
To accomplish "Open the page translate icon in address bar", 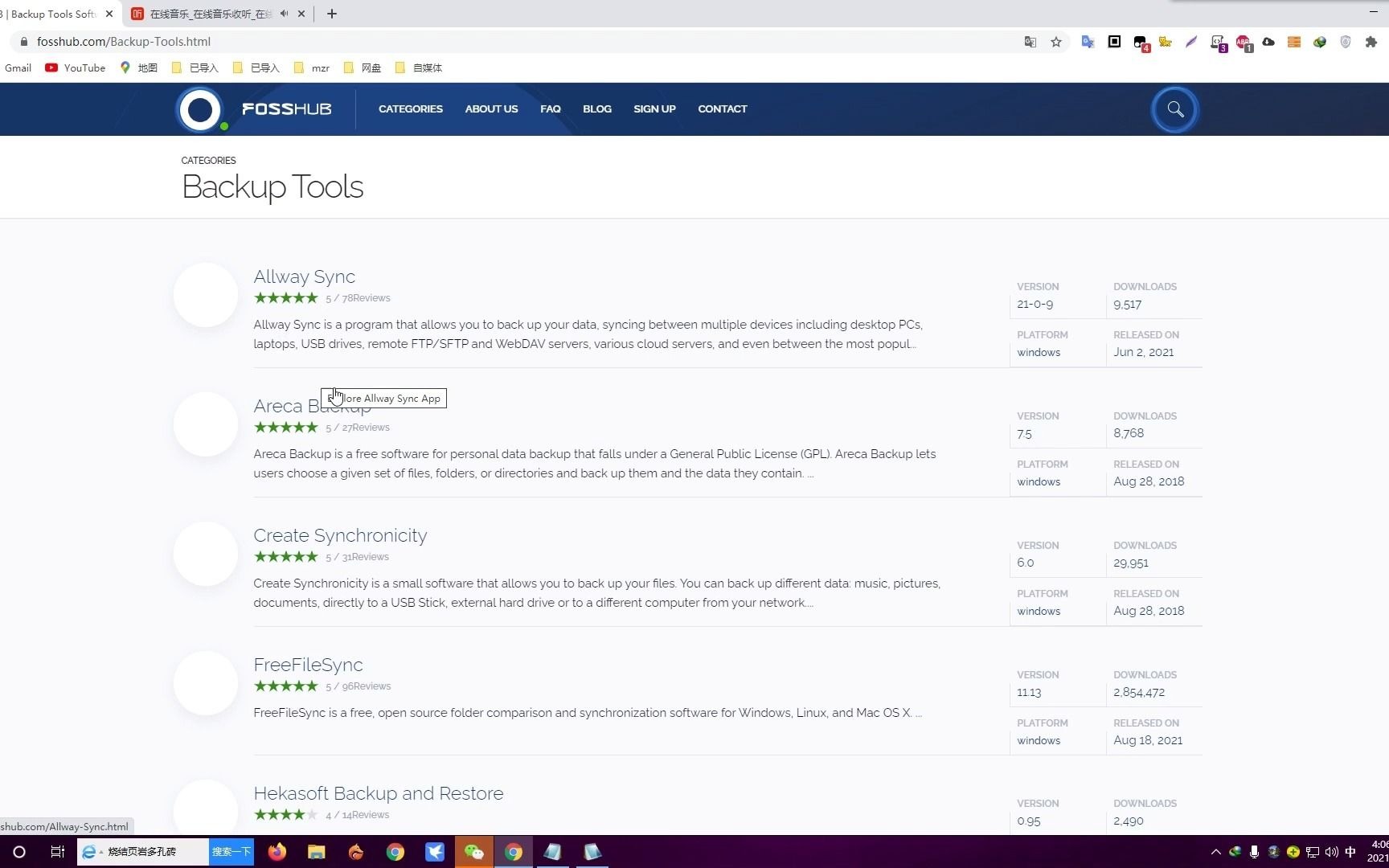I will (1030, 42).
